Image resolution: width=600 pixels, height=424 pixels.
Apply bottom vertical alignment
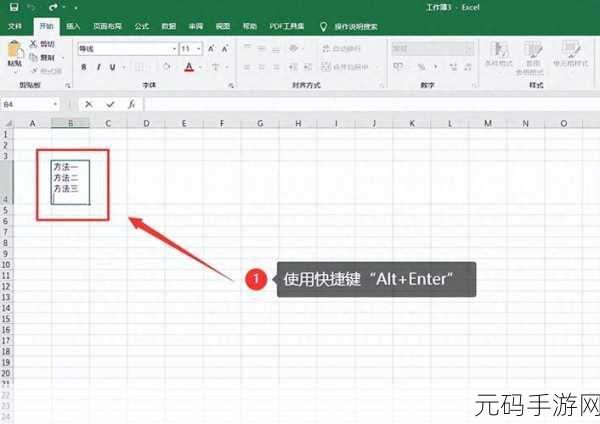point(276,48)
